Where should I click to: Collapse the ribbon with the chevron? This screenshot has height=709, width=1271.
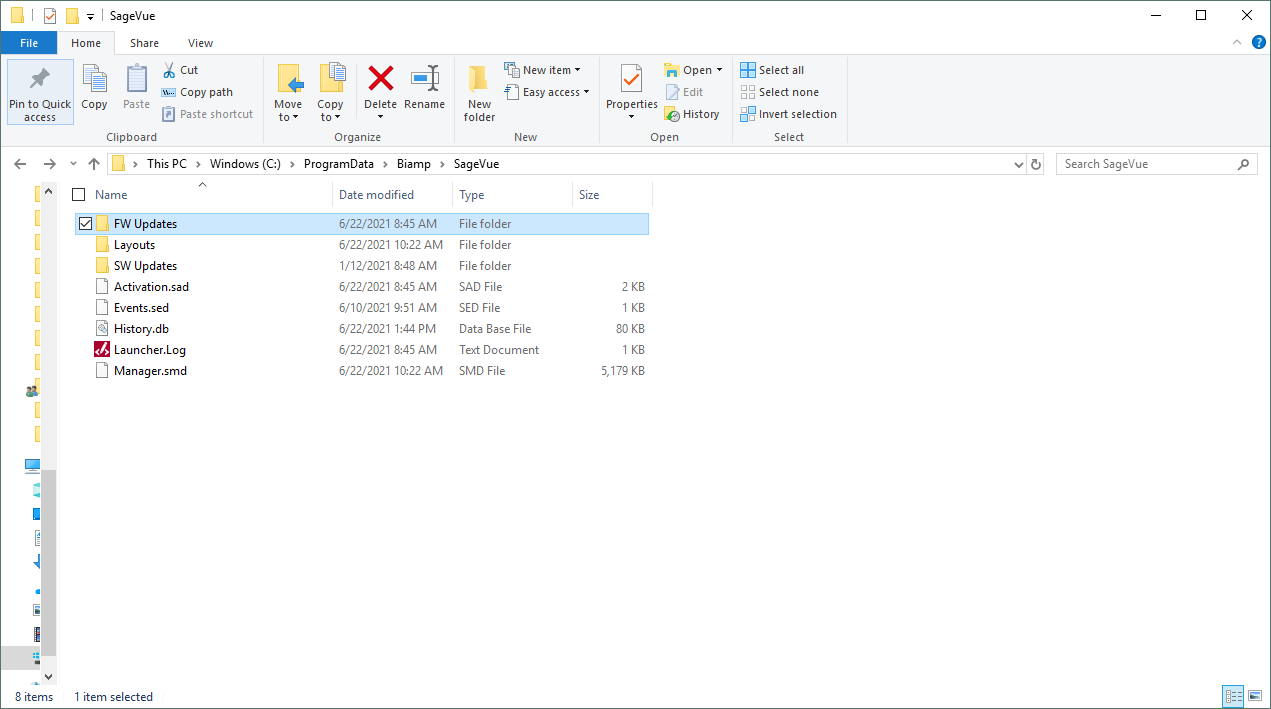pos(1236,43)
